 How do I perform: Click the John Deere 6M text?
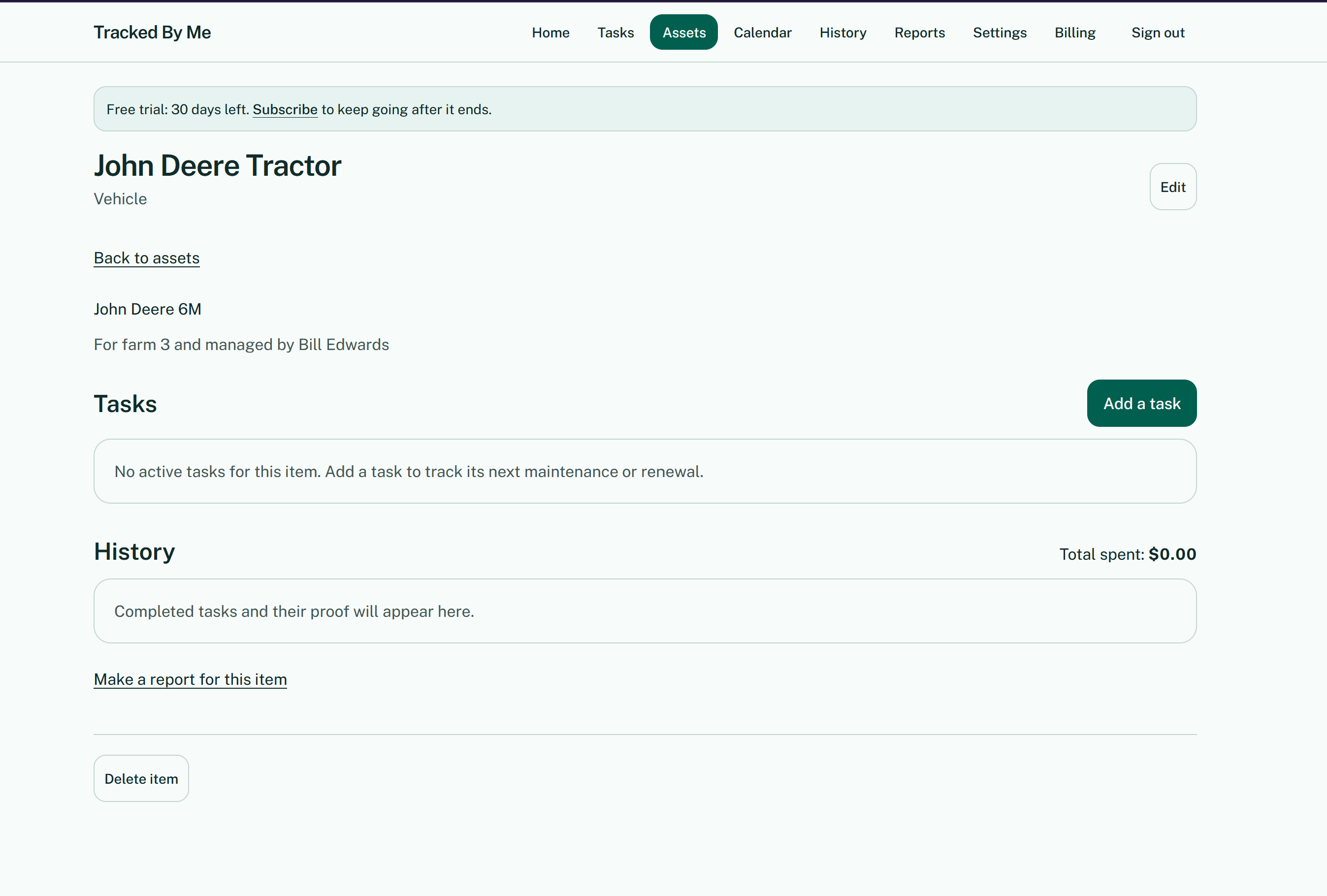click(x=147, y=309)
